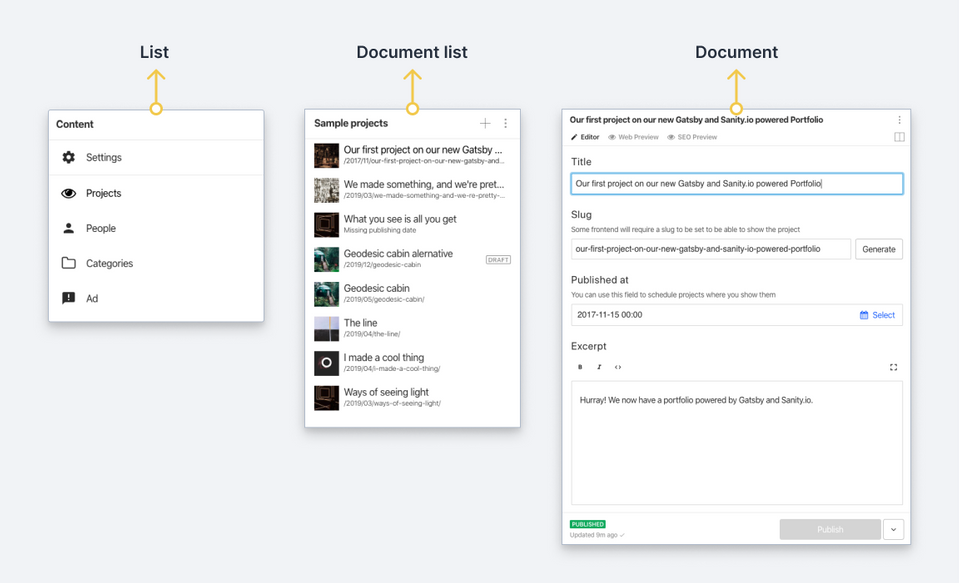Viewport: 959px width, 583px height.
Task: Click the Generate button for the slug
Action: click(878, 249)
